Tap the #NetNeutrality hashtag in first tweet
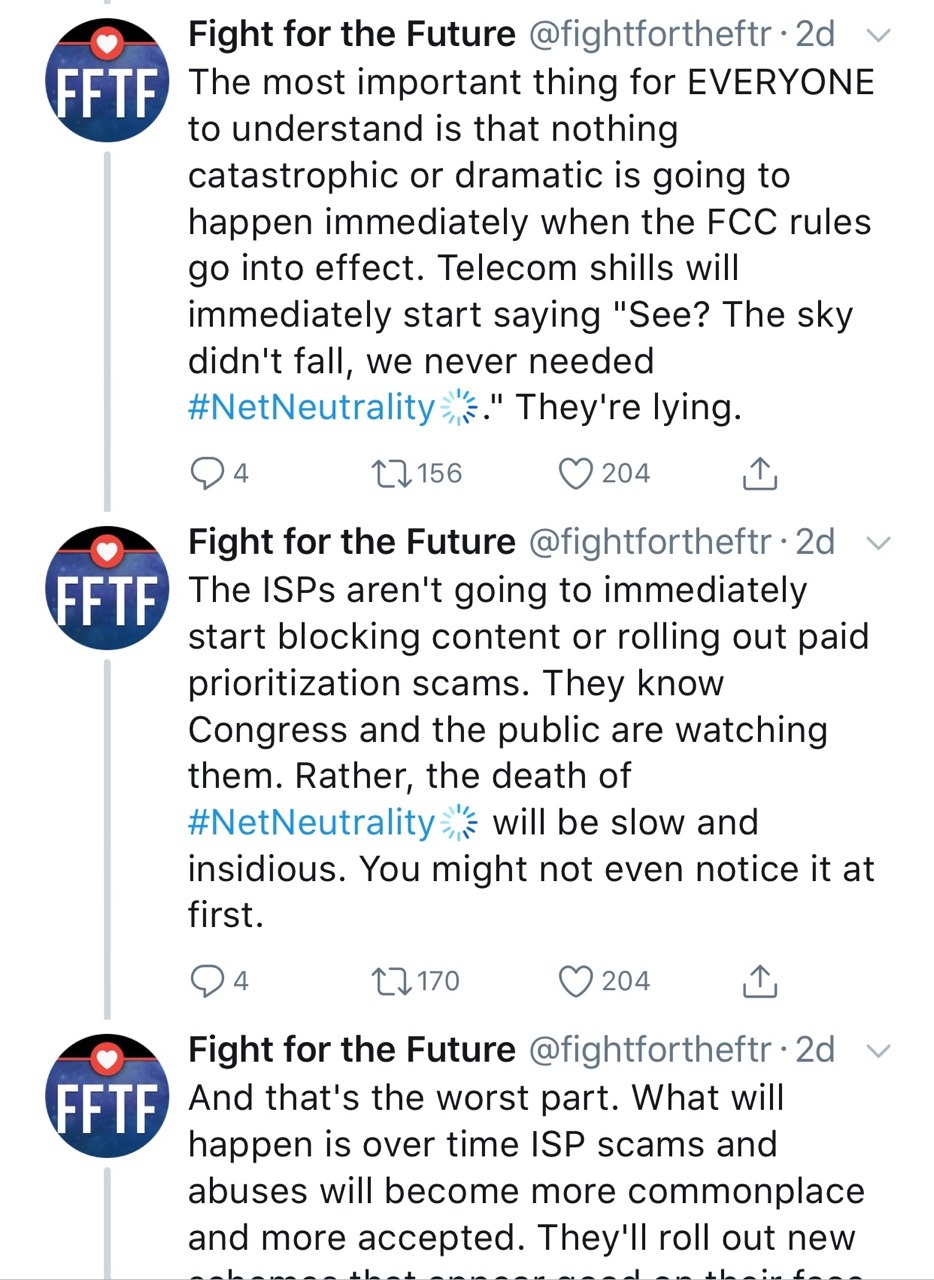The width and height of the screenshot is (934, 1280). (312, 408)
